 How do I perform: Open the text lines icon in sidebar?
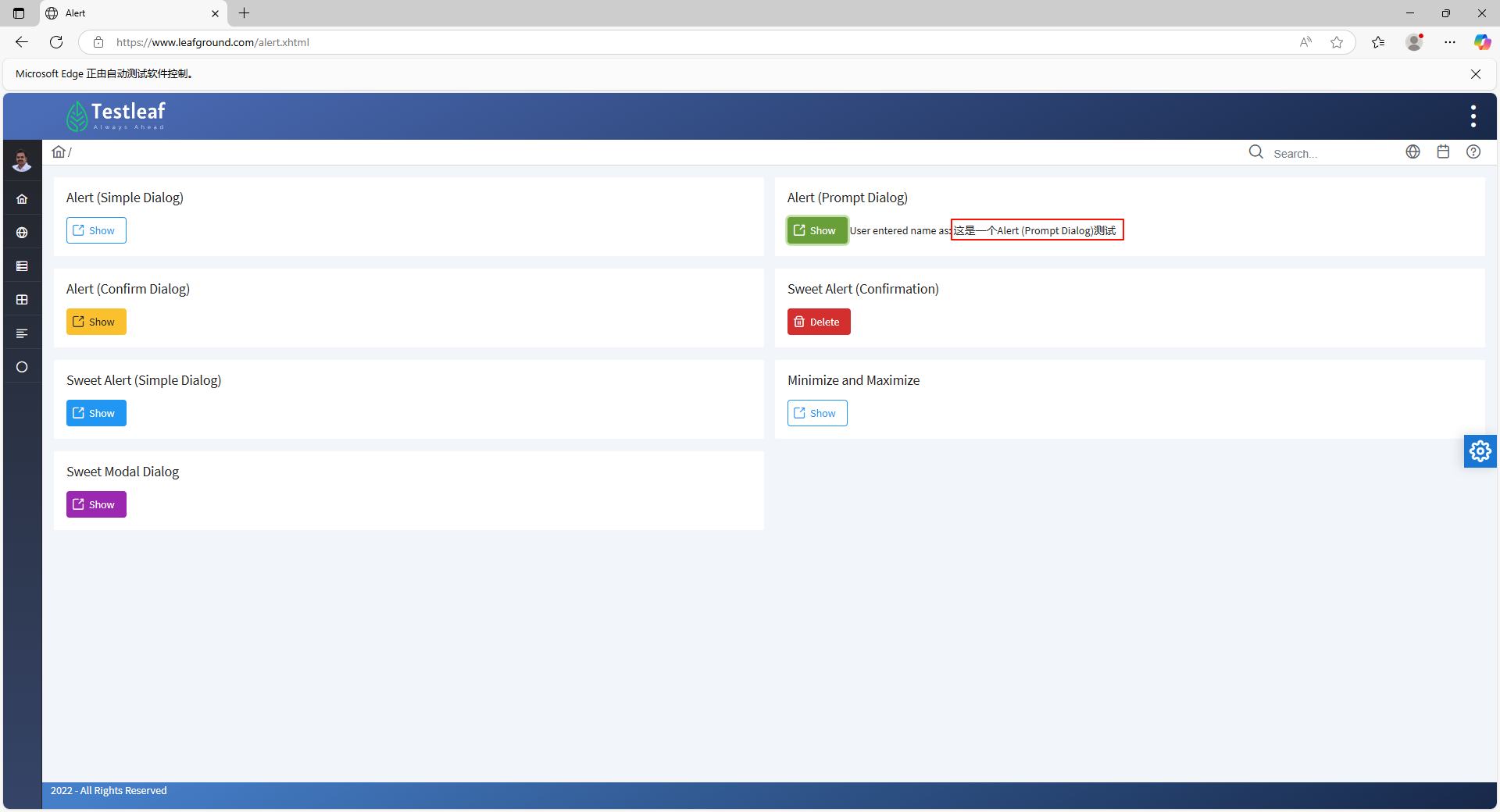(x=22, y=333)
